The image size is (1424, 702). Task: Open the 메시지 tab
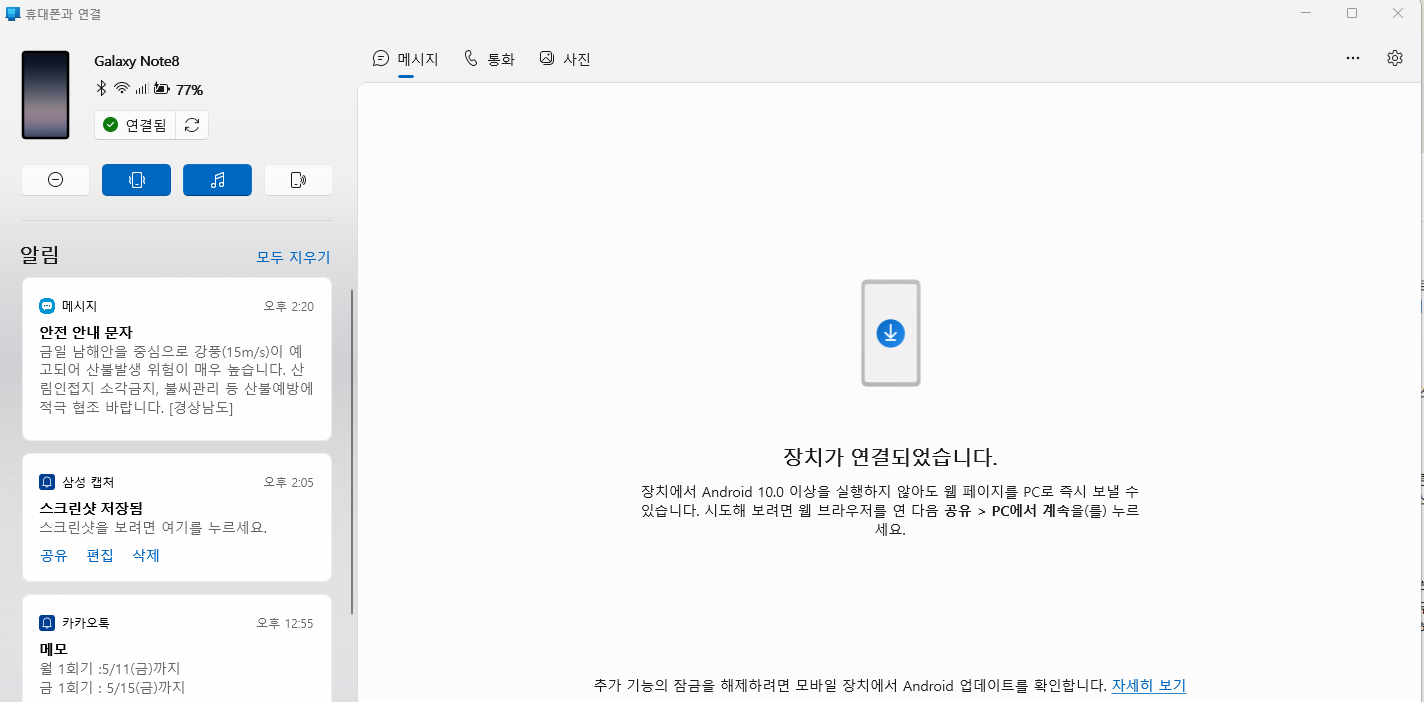click(x=405, y=59)
